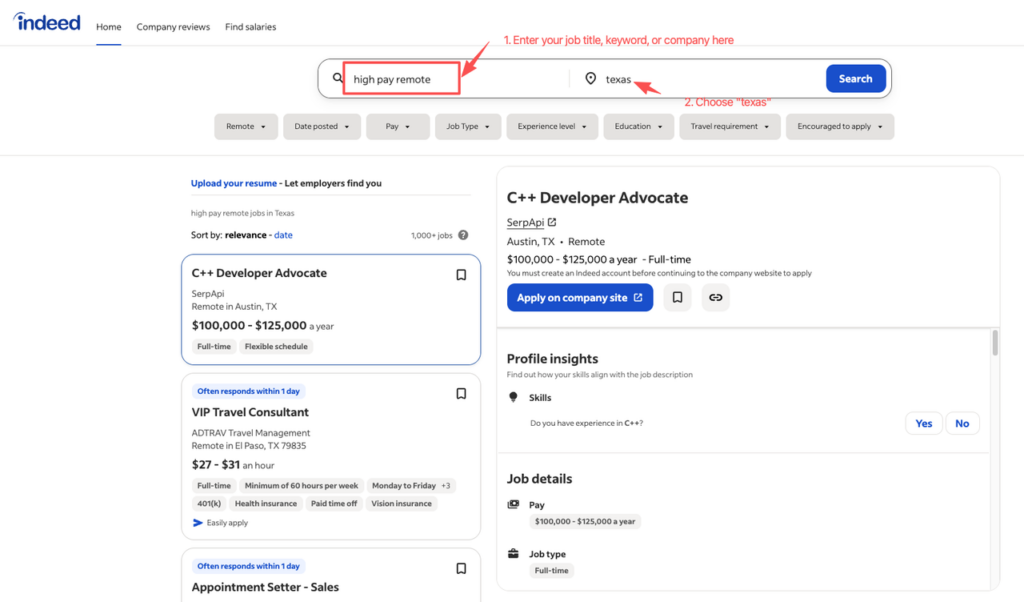Save the job using bookmark beside Apply button
1024x602 pixels.
click(x=677, y=297)
